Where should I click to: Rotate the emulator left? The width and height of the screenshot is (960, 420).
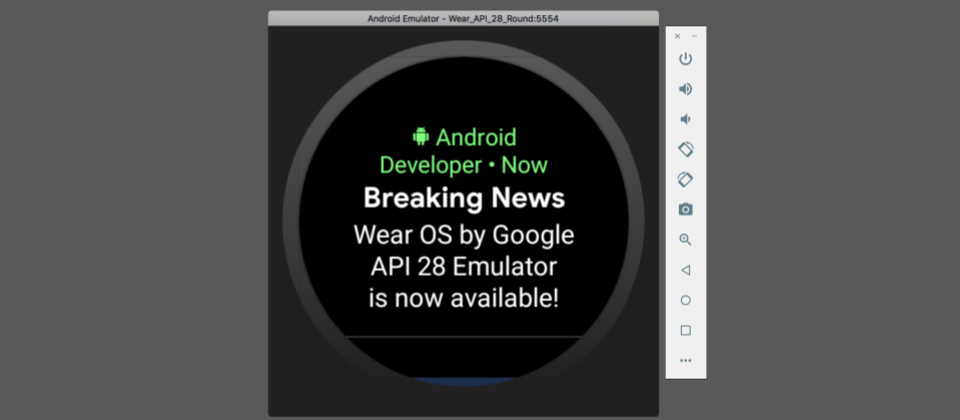click(x=685, y=149)
